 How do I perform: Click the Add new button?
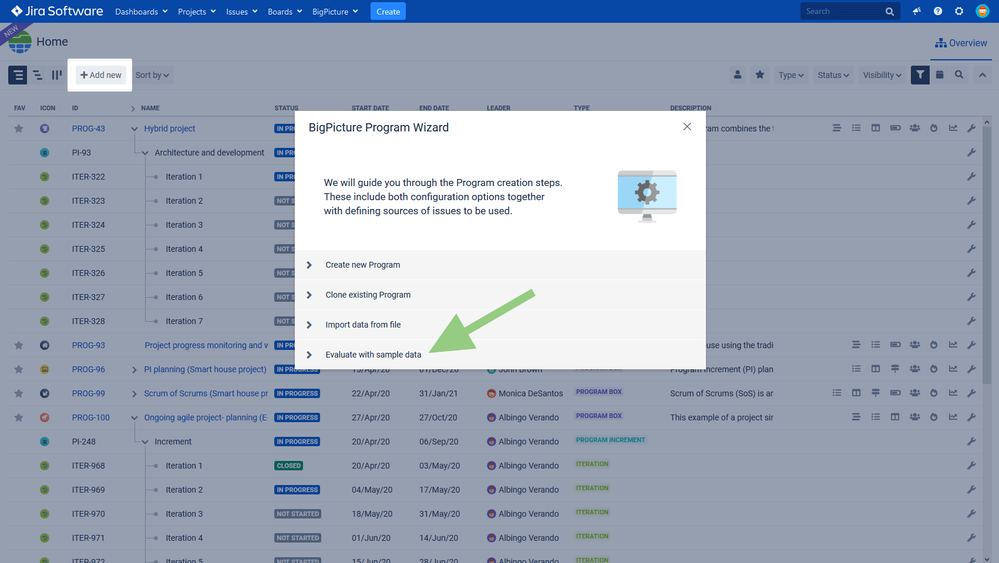click(x=101, y=75)
